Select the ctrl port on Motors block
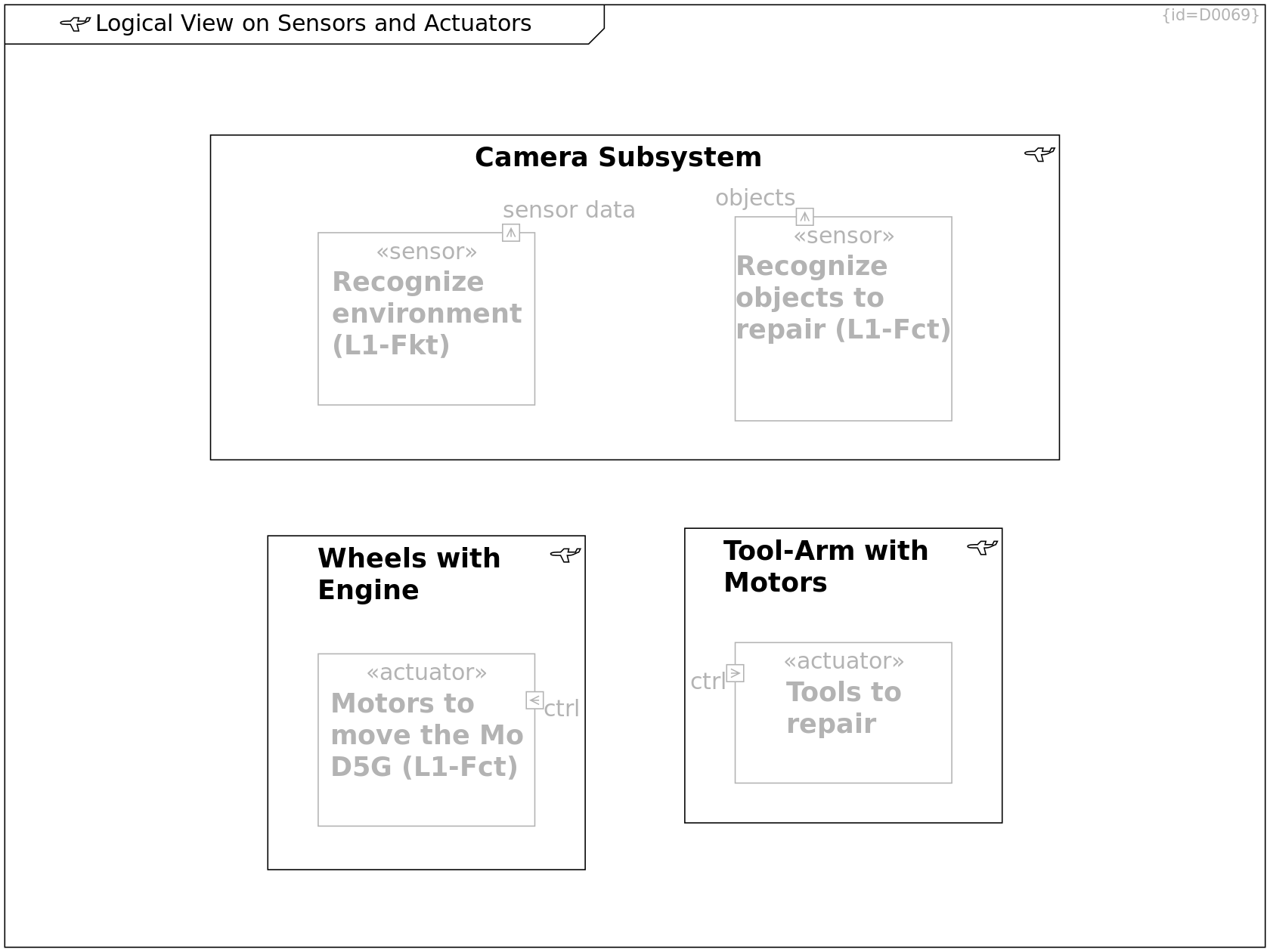Screen dimensions: 1270x952 pos(534,700)
